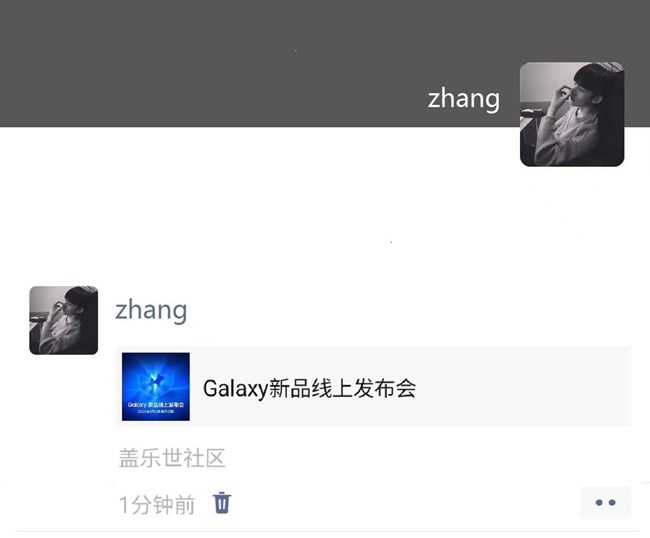This screenshot has height=538, width=650.
Task: Open the shared link titled Galaxy新品线上发布会
Action: 374,387
